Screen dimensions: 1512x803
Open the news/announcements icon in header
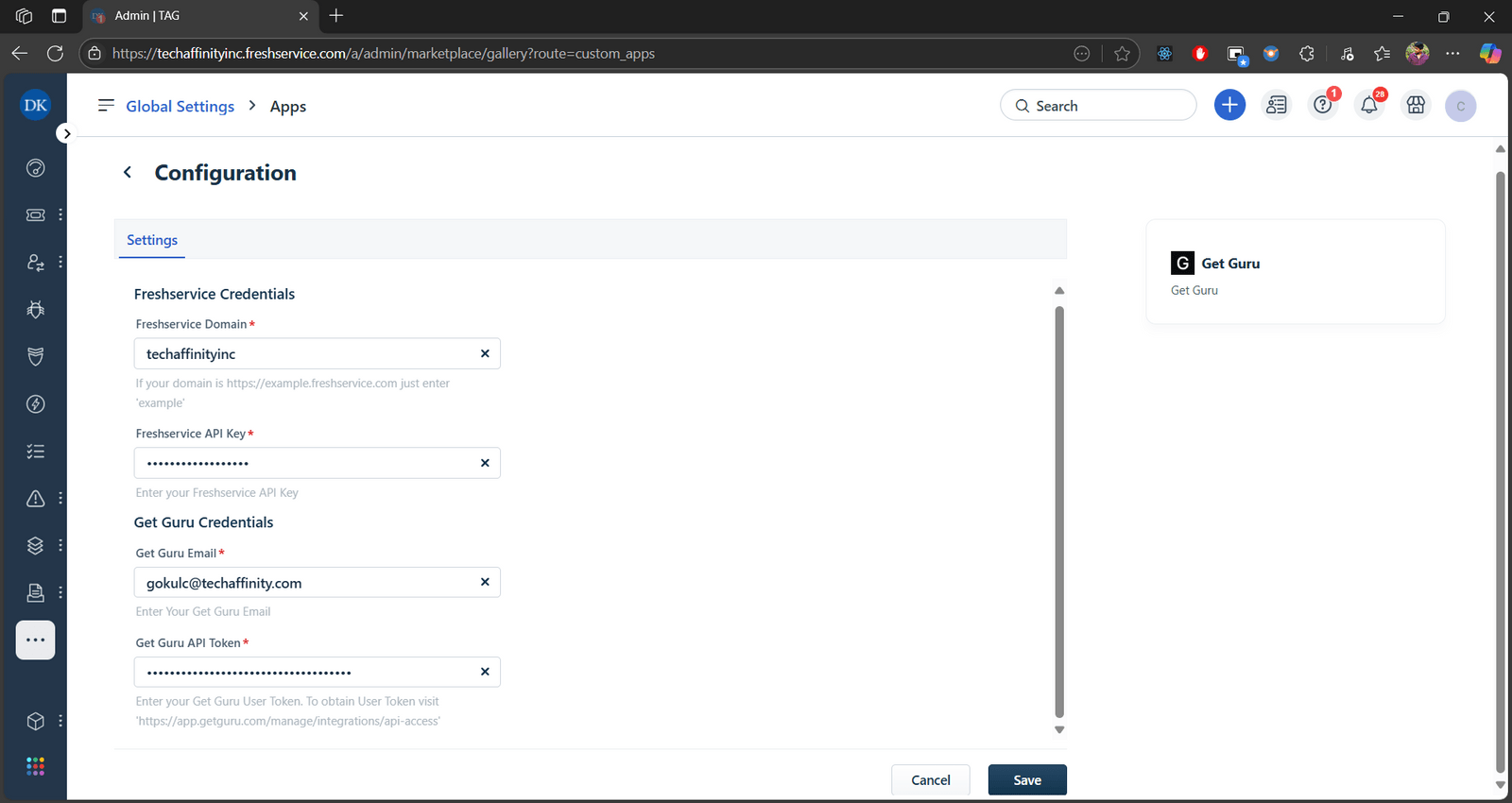1277,105
